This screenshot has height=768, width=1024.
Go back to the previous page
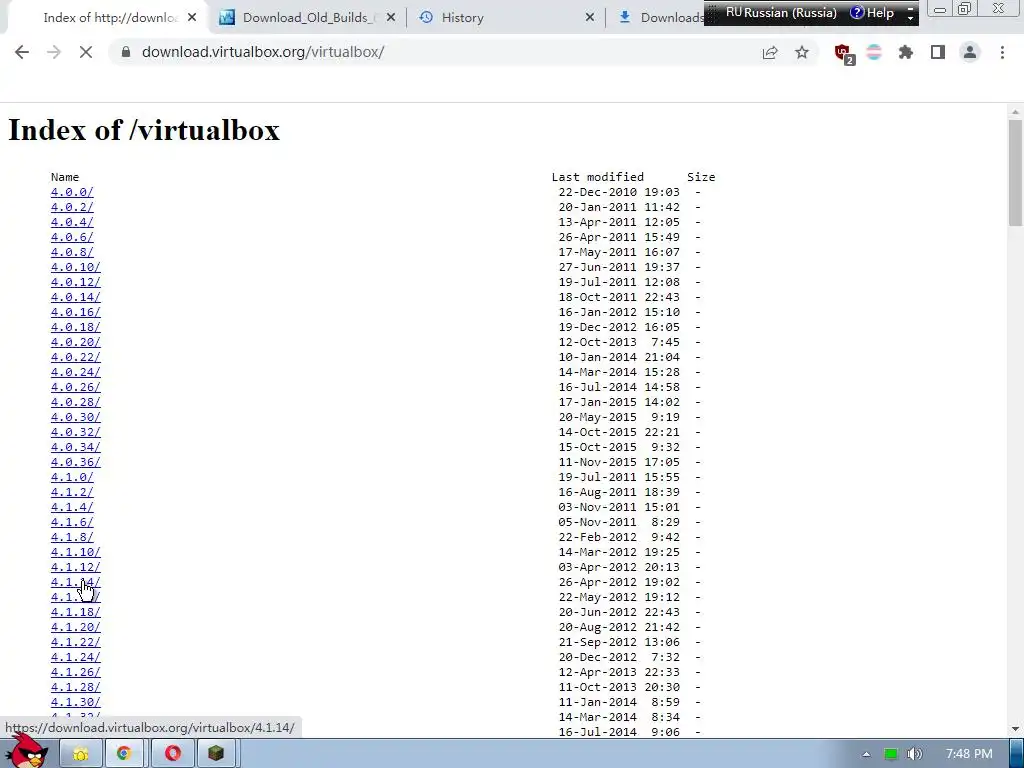[22, 52]
